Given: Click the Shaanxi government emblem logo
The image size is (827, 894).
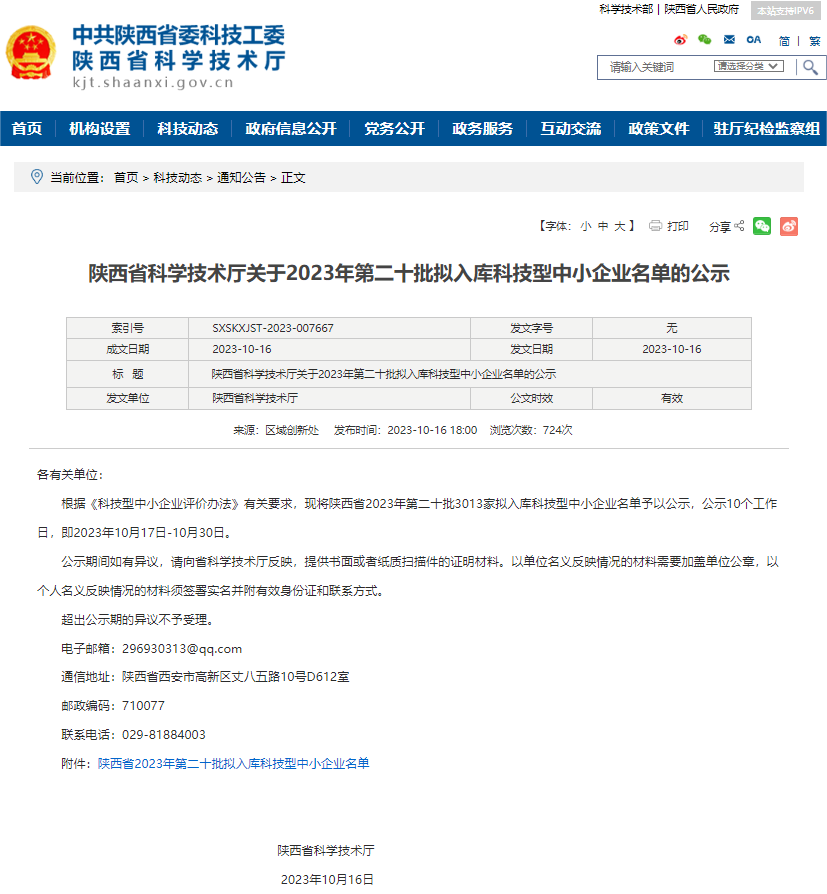Looking at the screenshot, I should (31, 54).
